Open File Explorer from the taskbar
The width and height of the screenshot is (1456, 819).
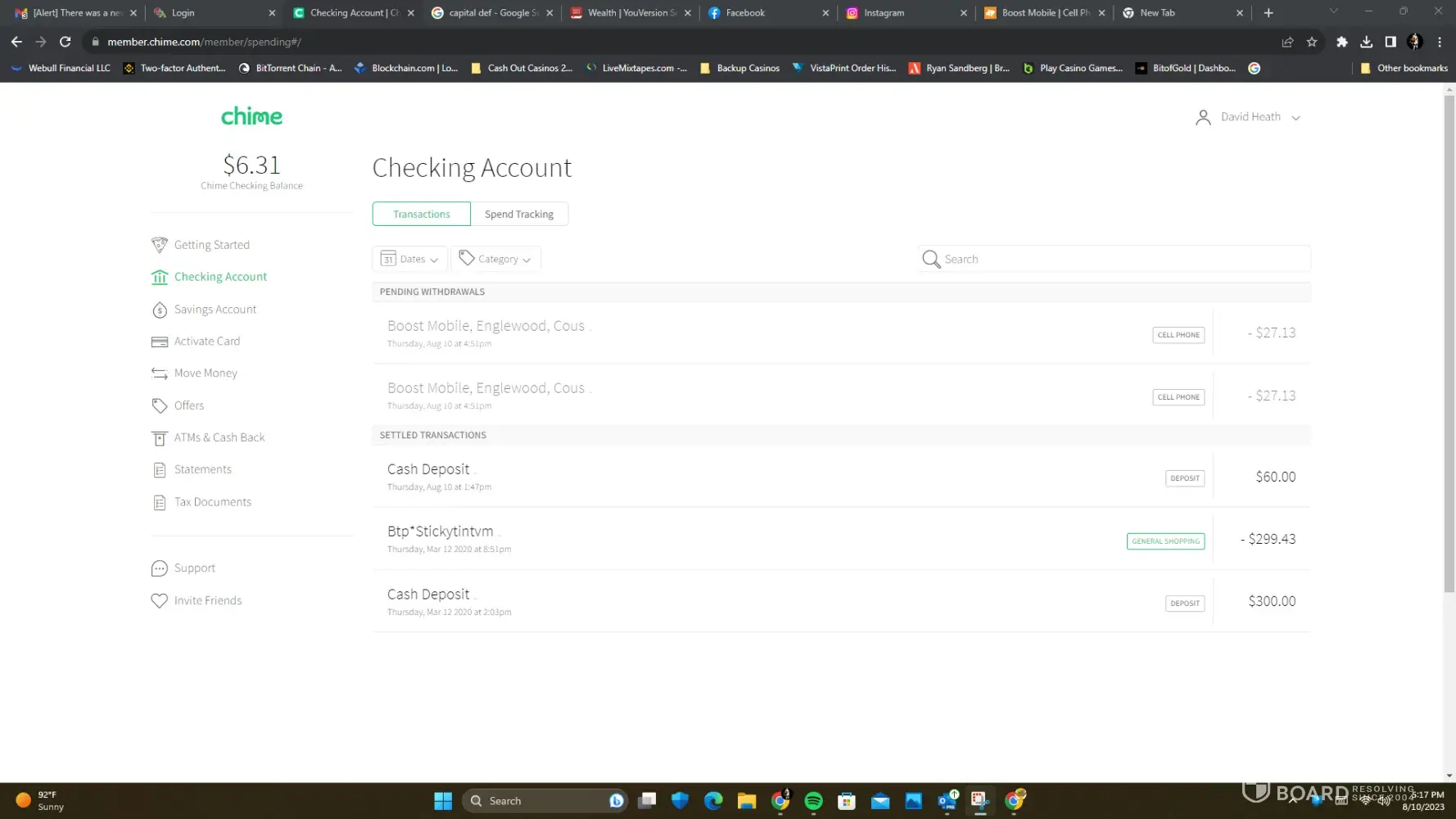pyautogui.click(x=746, y=801)
